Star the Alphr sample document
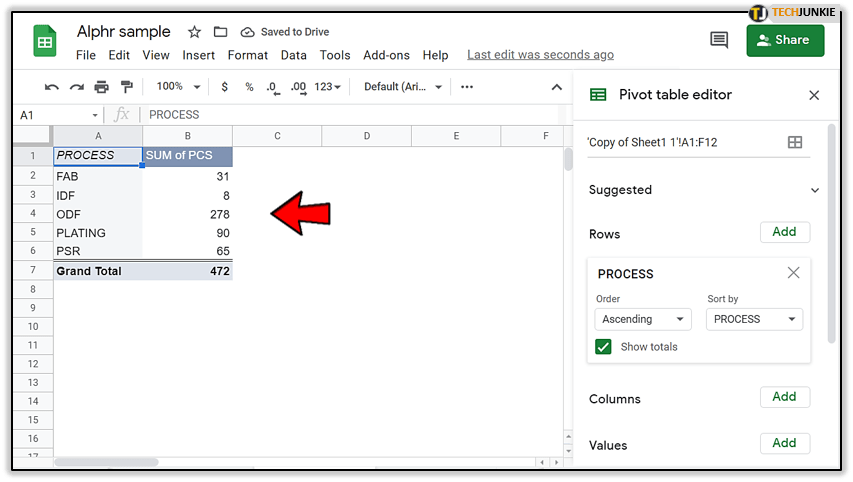853x482 pixels. (x=194, y=32)
